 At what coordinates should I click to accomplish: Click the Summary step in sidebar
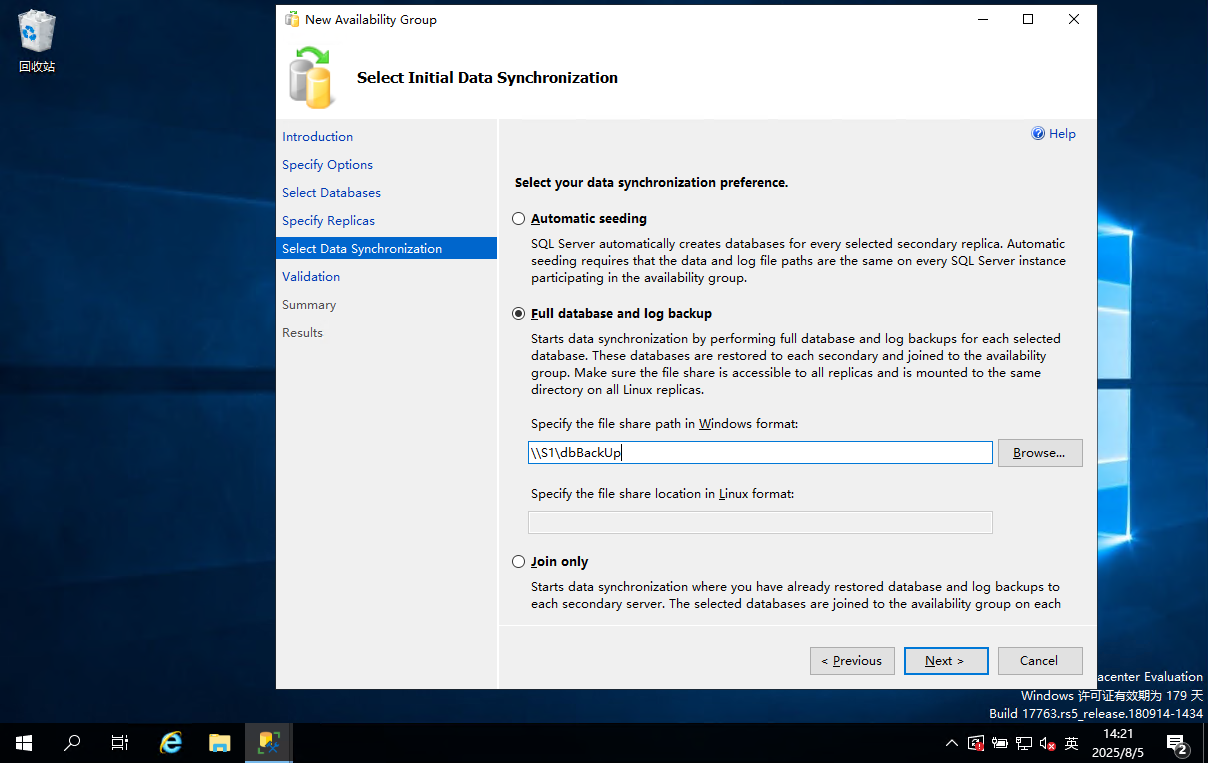coord(309,304)
